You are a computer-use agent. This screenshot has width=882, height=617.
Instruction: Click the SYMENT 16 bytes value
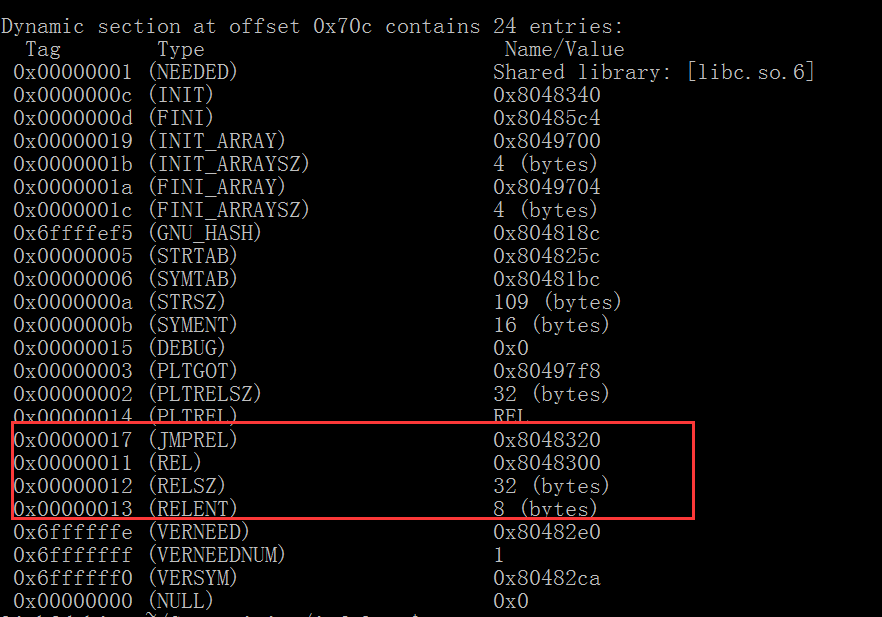coord(551,326)
